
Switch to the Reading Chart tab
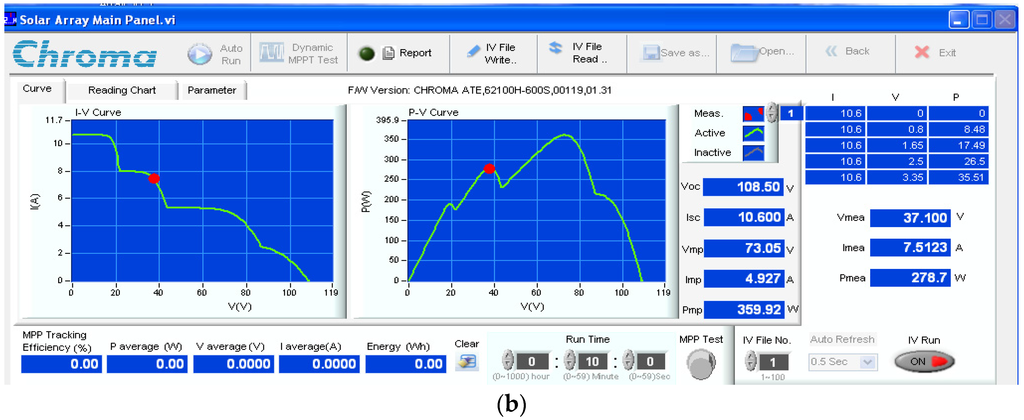coord(123,90)
